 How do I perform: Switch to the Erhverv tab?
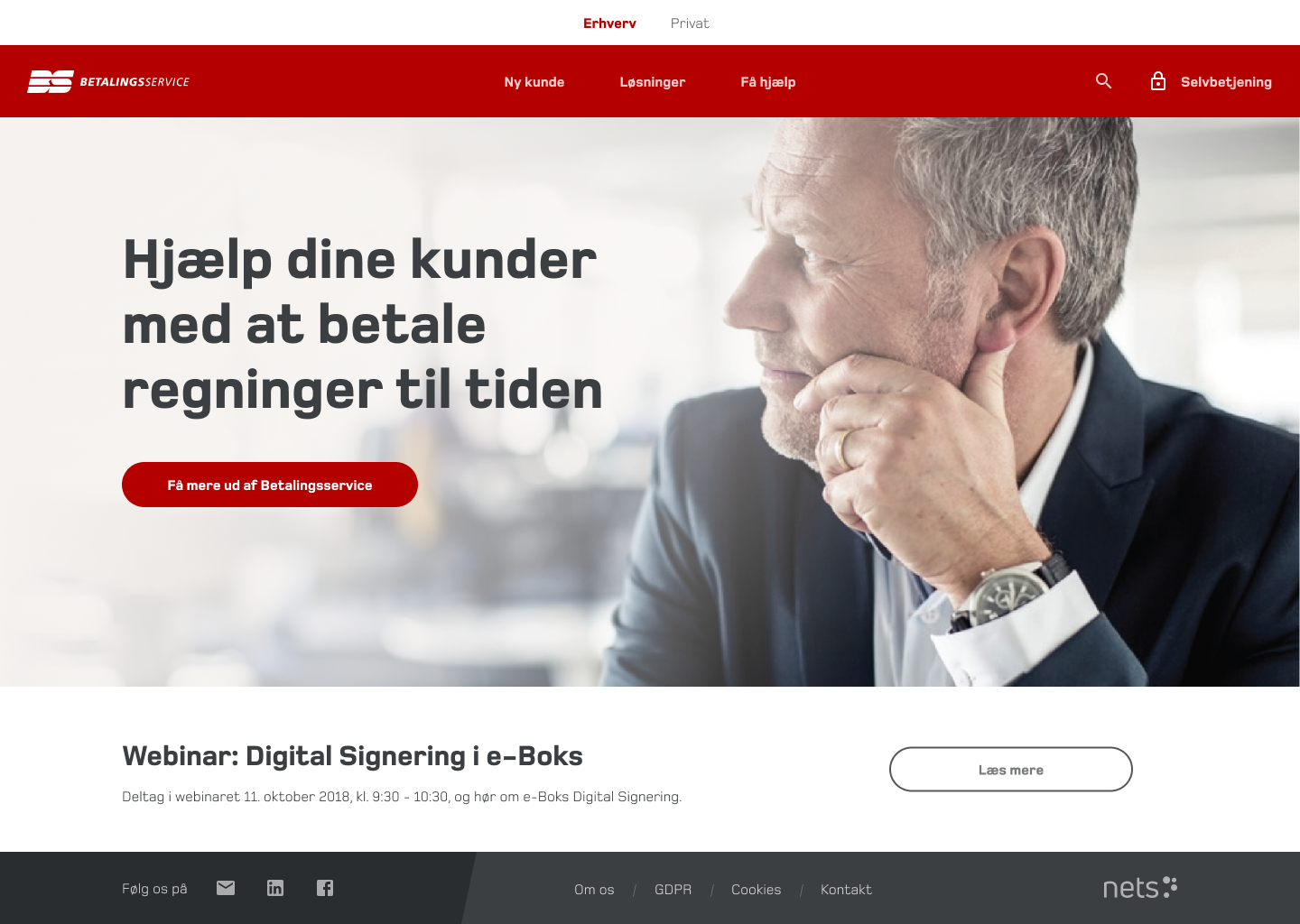pos(609,23)
